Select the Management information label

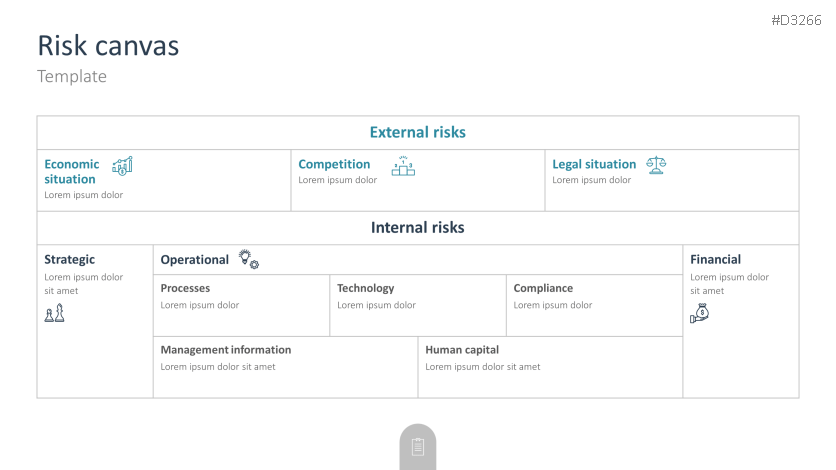(x=226, y=350)
